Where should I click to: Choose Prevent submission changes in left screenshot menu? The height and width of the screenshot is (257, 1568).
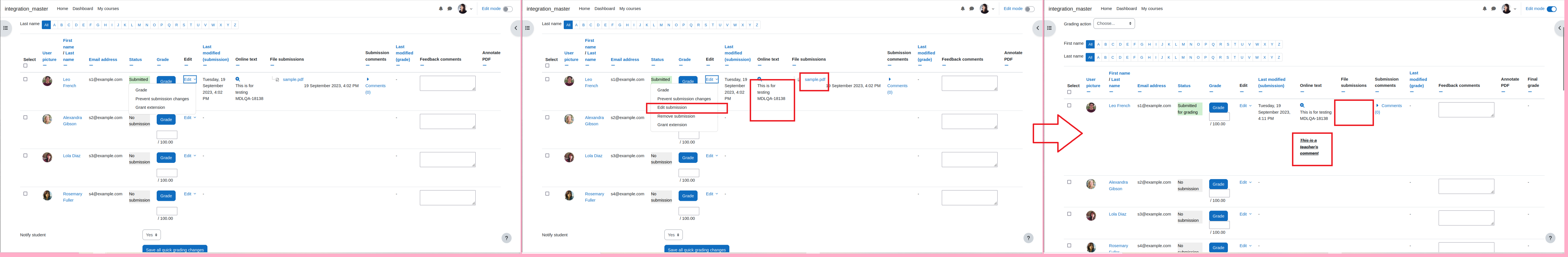162,99
